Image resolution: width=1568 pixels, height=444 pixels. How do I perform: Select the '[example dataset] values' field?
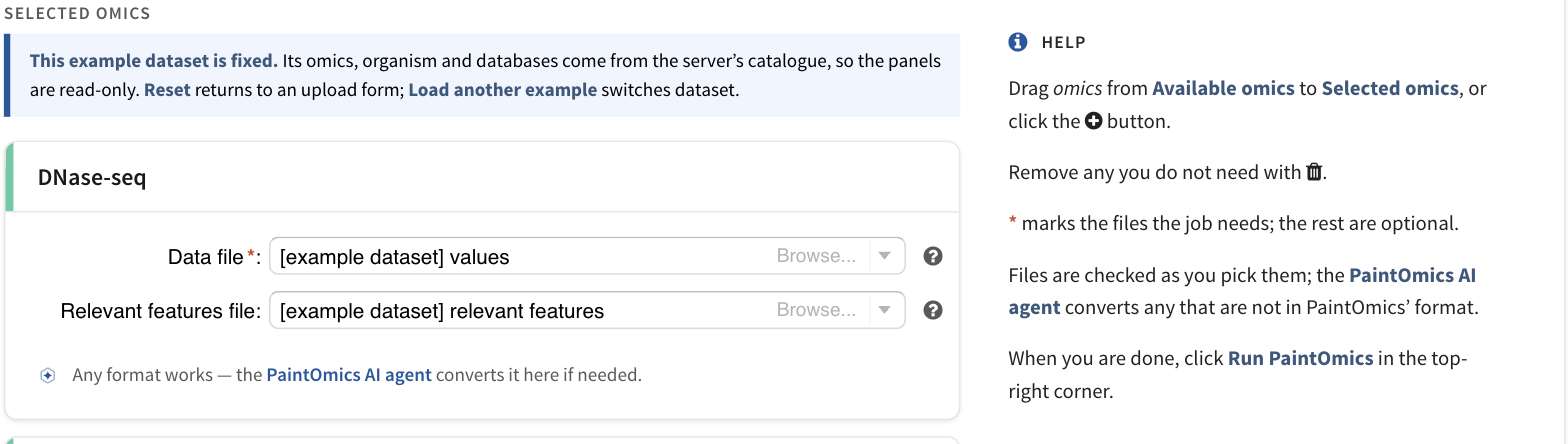pyautogui.click(x=587, y=256)
